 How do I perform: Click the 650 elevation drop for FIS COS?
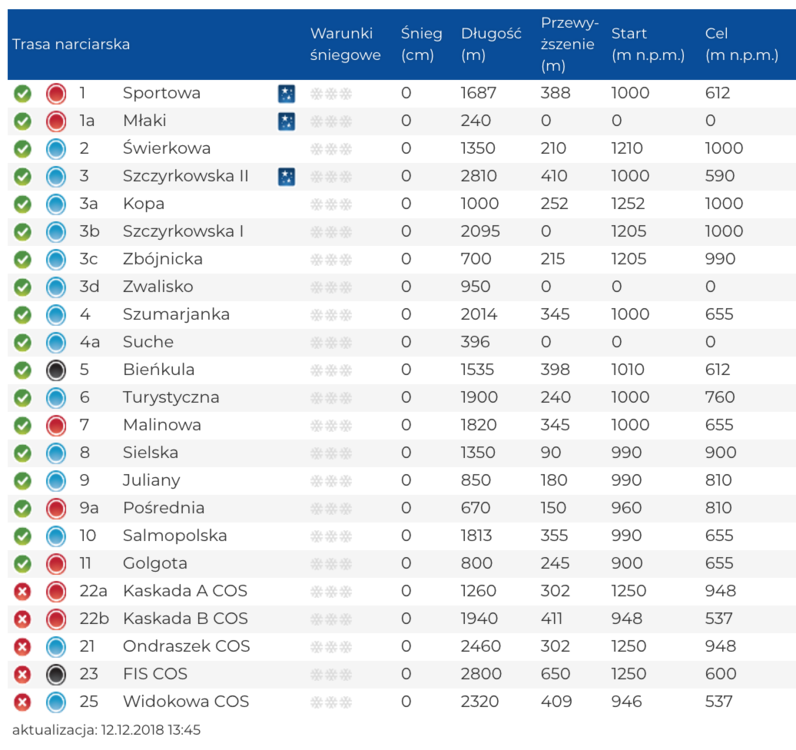click(555, 674)
